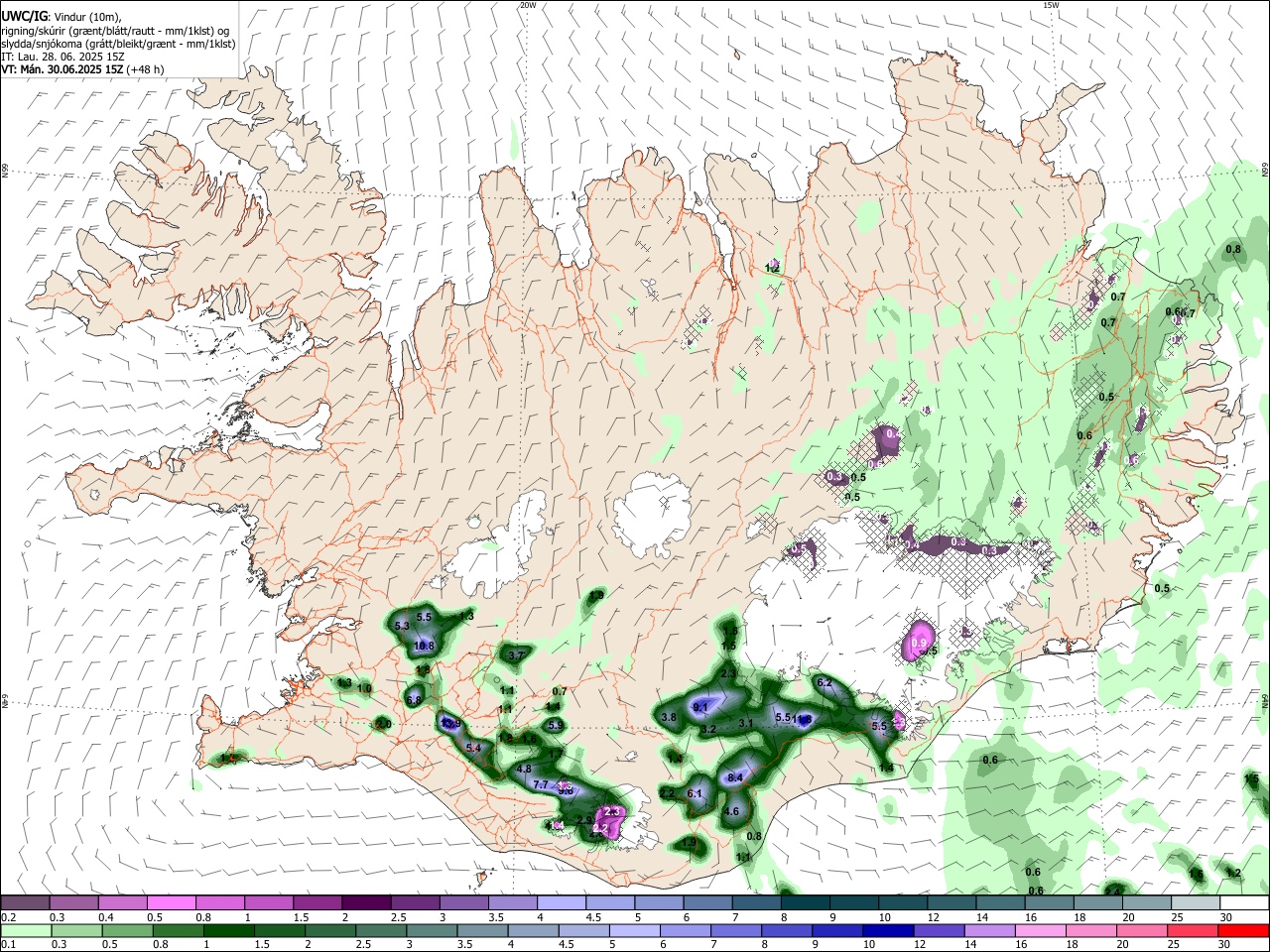This screenshot has height=952, width=1270.
Task: Select the 'IT: Lau. 28. 06. 2025 15Z' line
Action: tap(63, 57)
